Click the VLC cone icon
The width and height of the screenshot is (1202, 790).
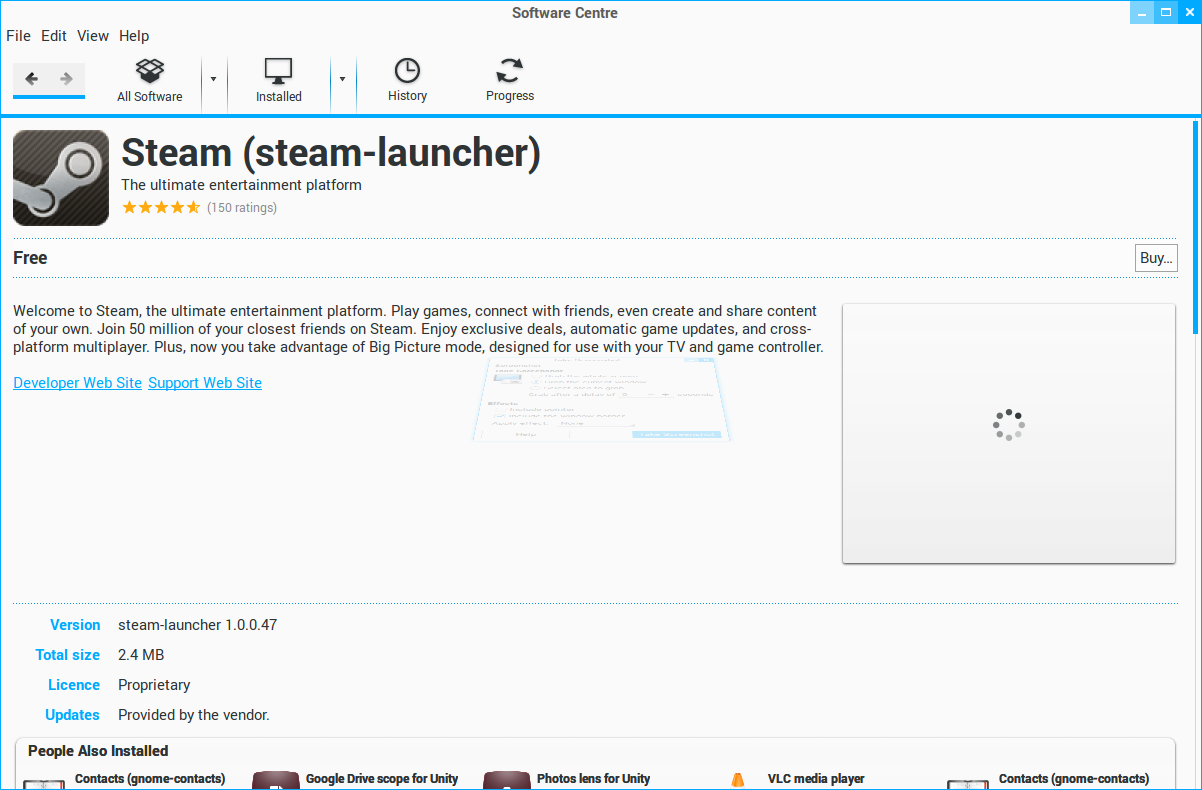point(738,780)
